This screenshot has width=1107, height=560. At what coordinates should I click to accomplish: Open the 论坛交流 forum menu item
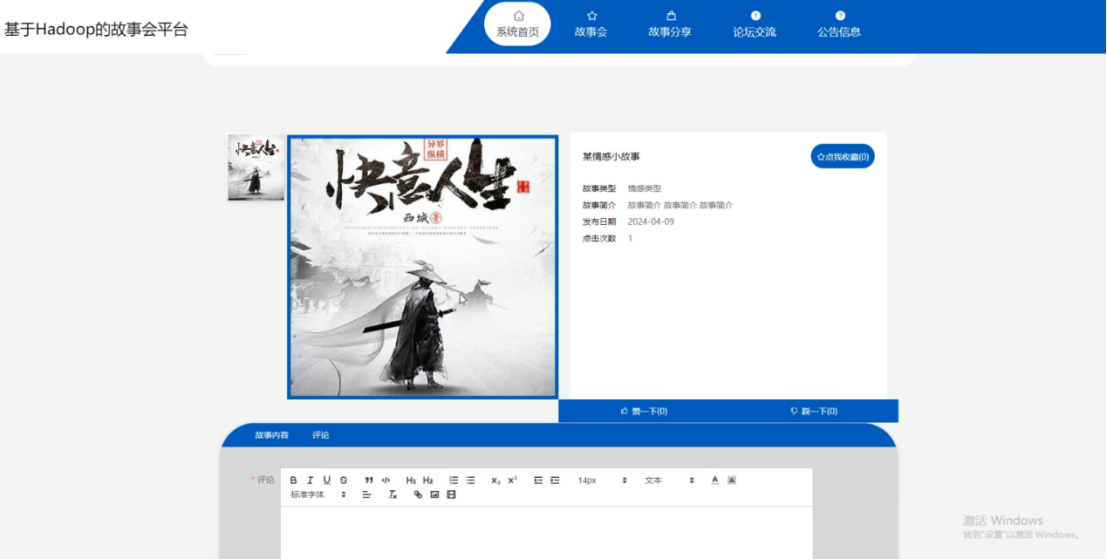click(x=755, y=24)
